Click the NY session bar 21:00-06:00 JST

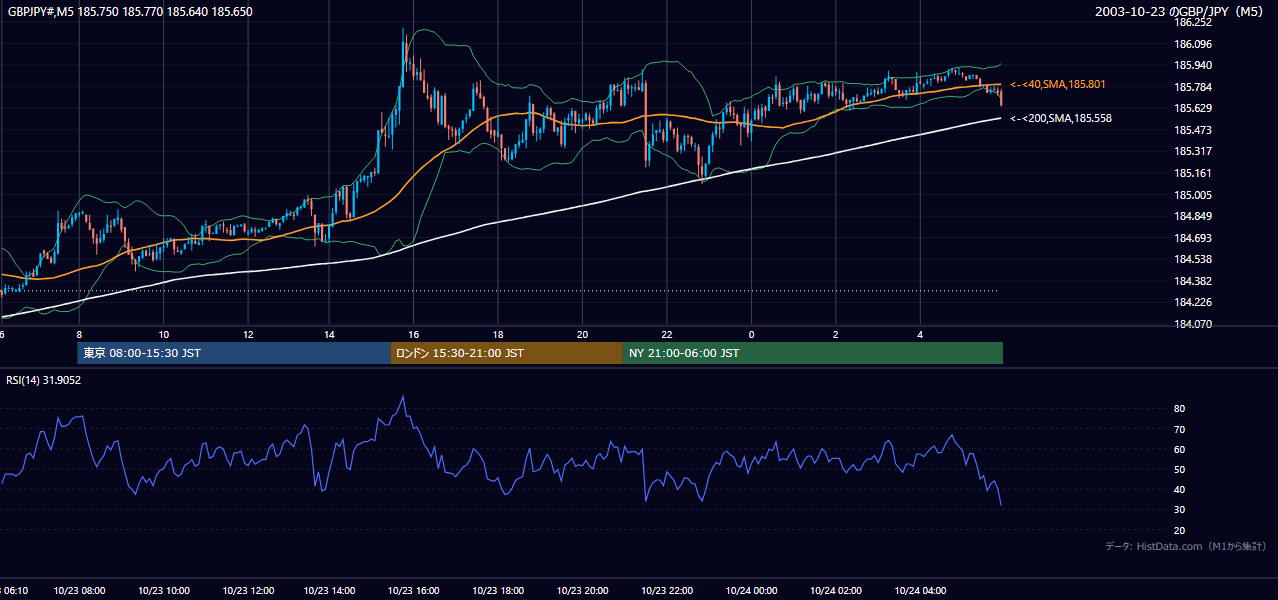pos(813,353)
